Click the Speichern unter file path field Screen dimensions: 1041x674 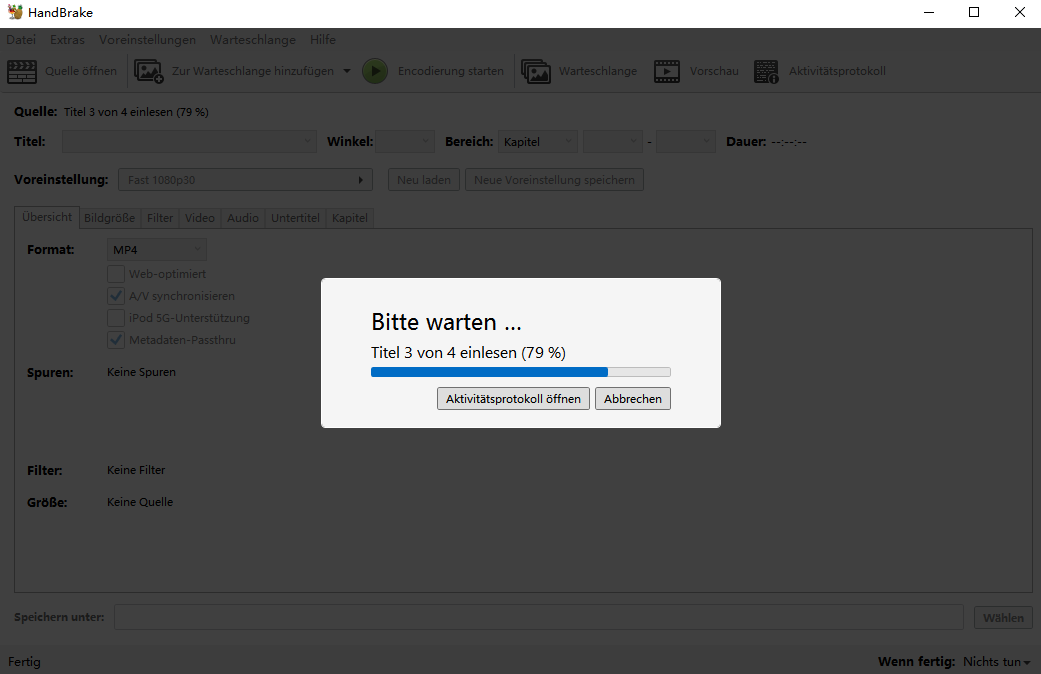[x=540, y=617]
